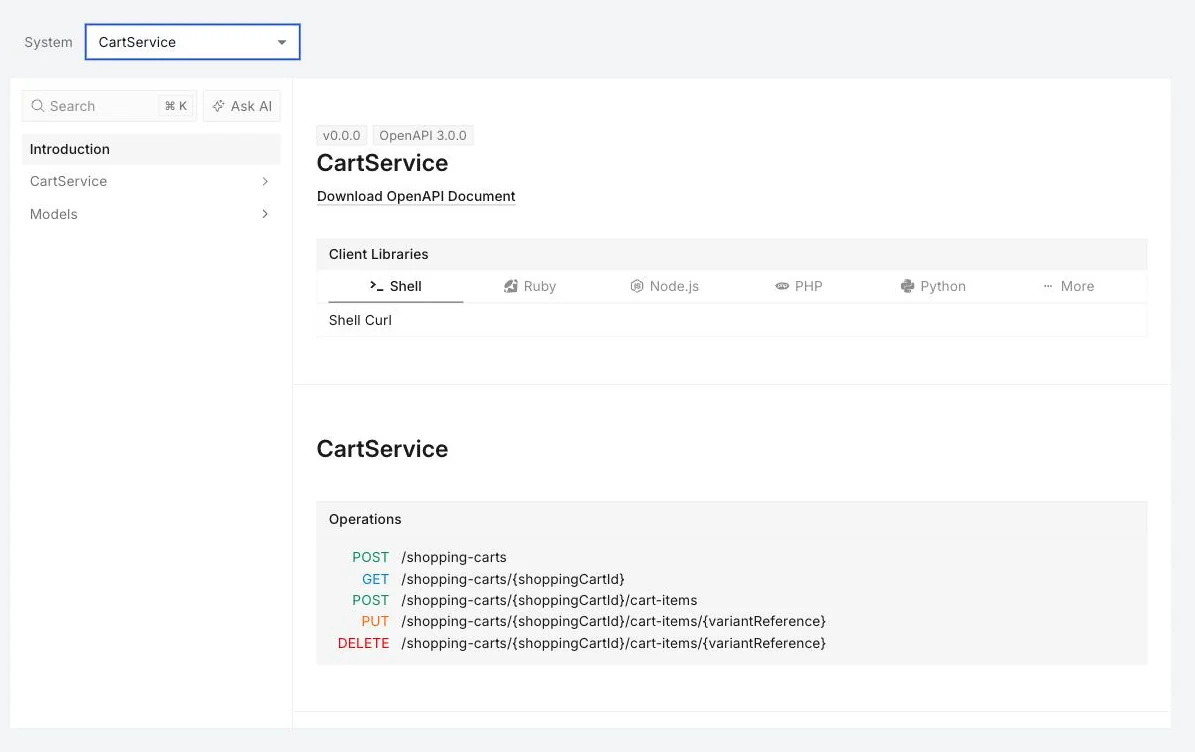Click the PHP logo icon
Viewport: 1195px width, 752px height.
(x=782, y=286)
